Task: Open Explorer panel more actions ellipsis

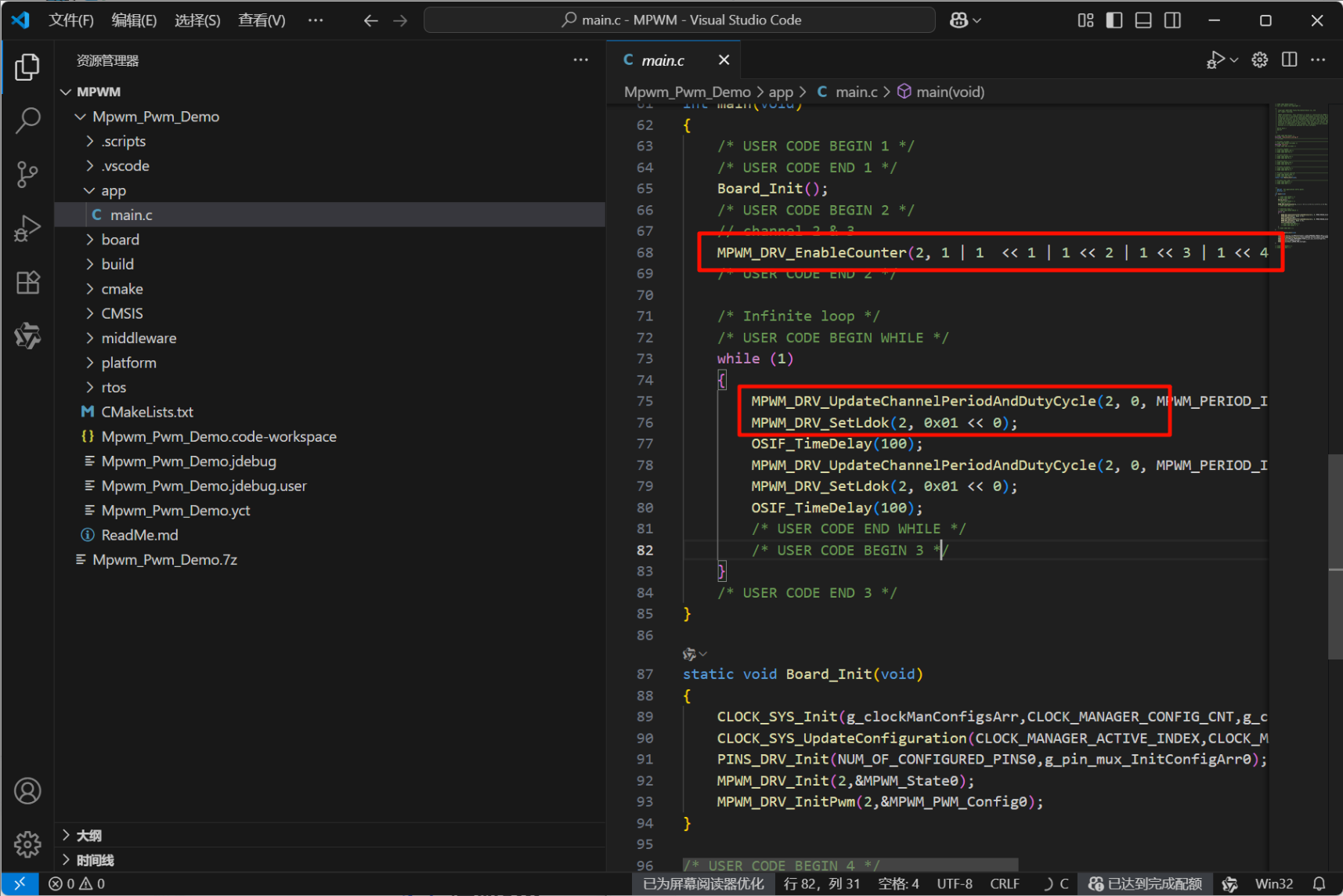Action: click(x=580, y=60)
